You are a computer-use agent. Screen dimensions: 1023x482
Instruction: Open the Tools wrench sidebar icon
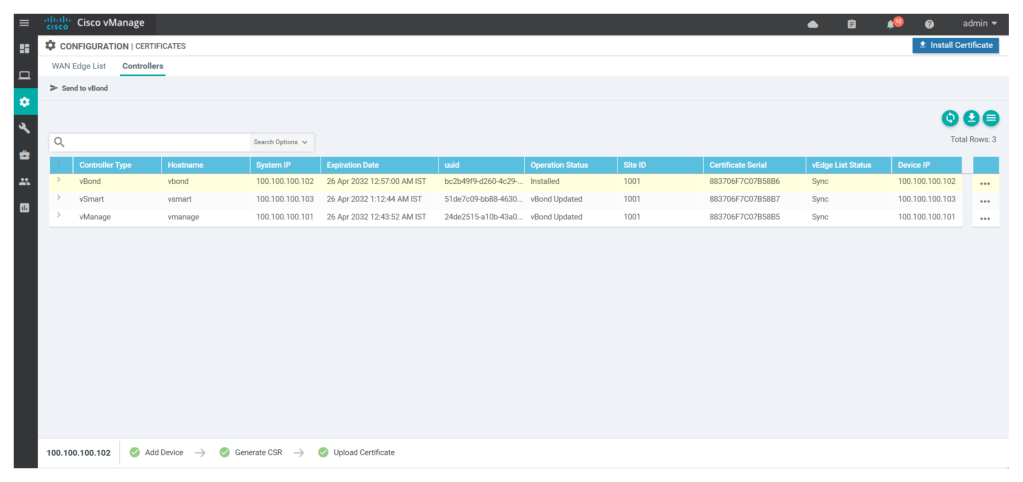24,128
